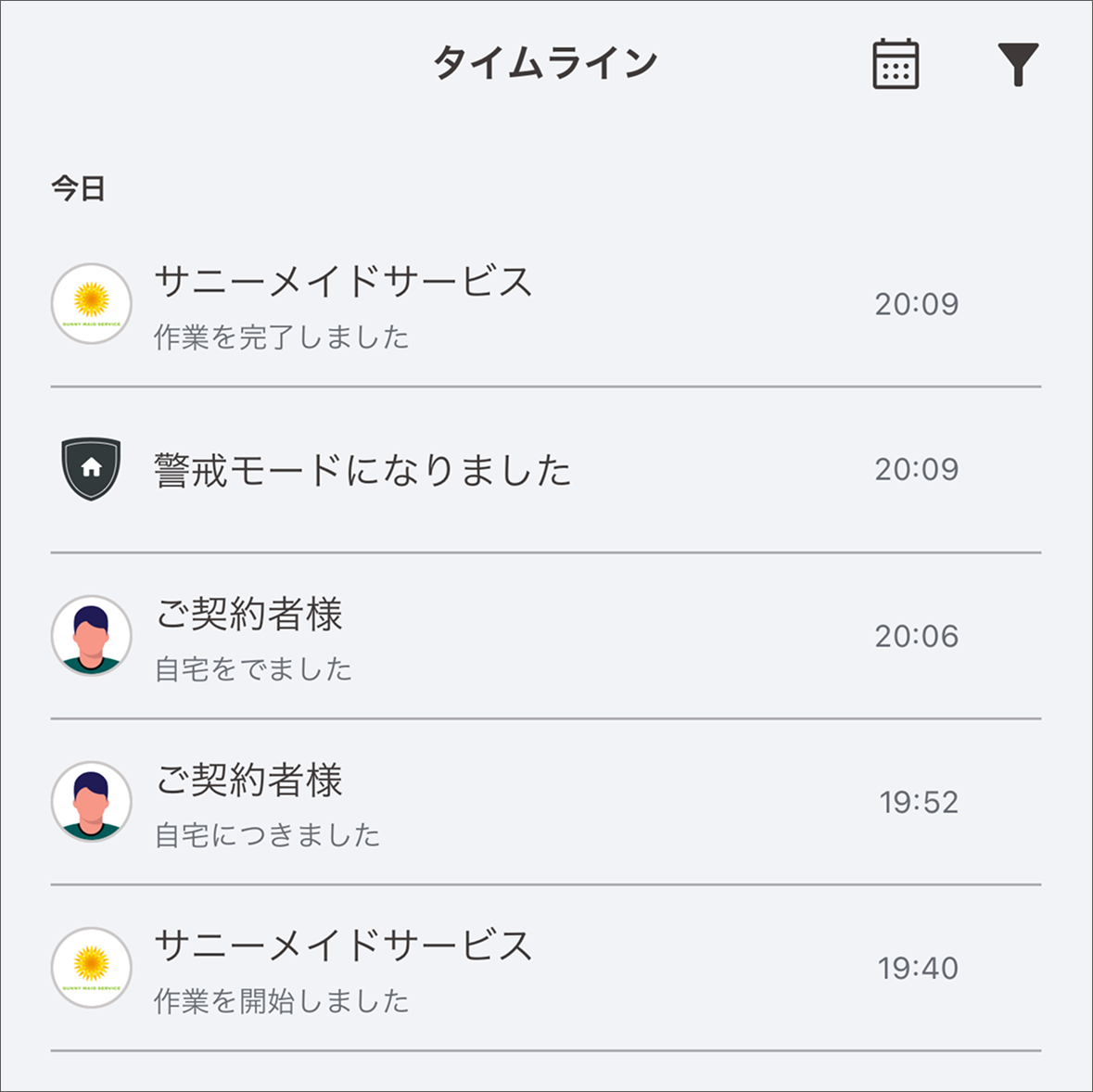
Task: Open the calendar date picker icon
Action: [895, 65]
